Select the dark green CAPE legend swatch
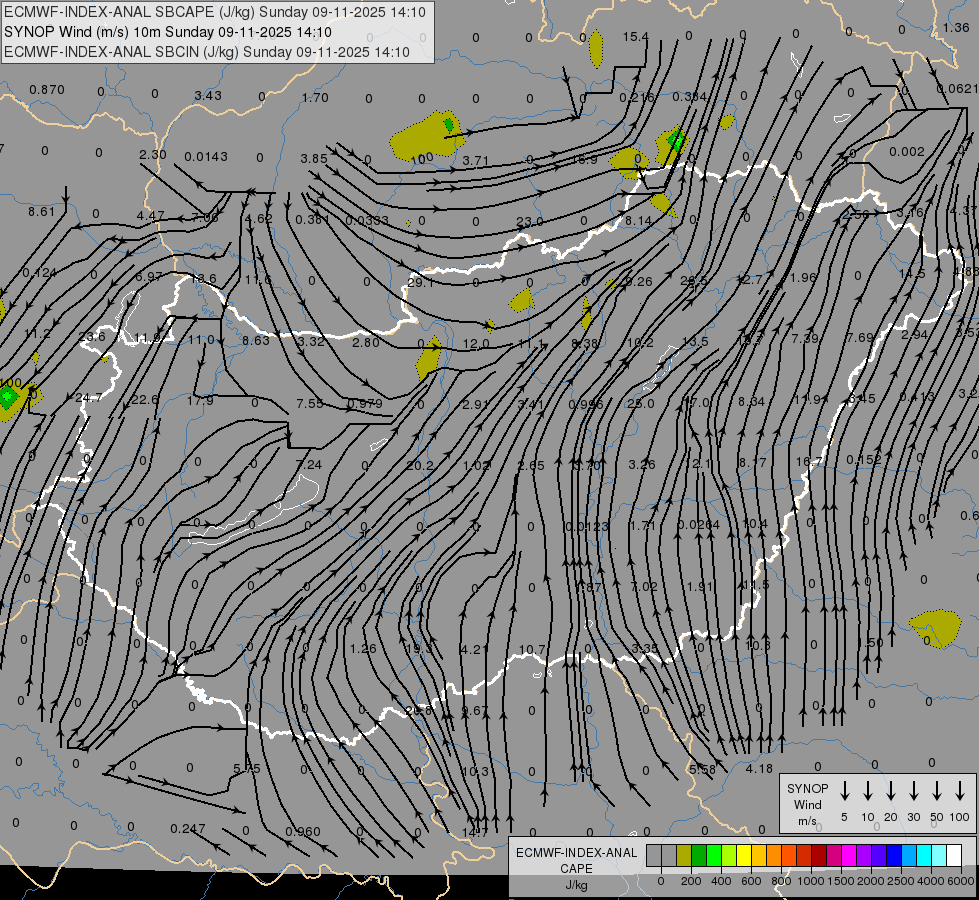The width and height of the screenshot is (979, 900). coord(699,856)
